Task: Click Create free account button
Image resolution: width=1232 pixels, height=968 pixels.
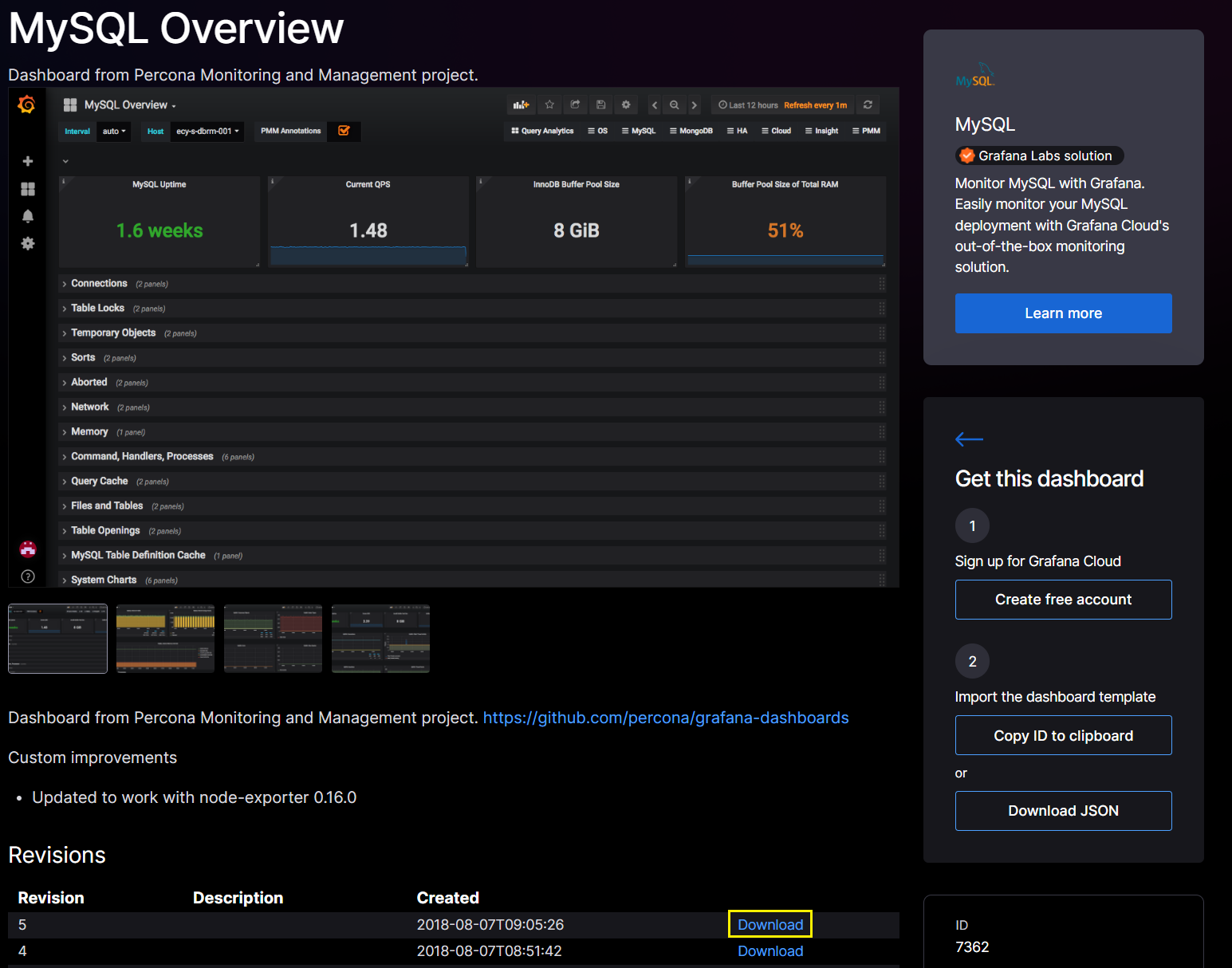Action: click(1064, 600)
